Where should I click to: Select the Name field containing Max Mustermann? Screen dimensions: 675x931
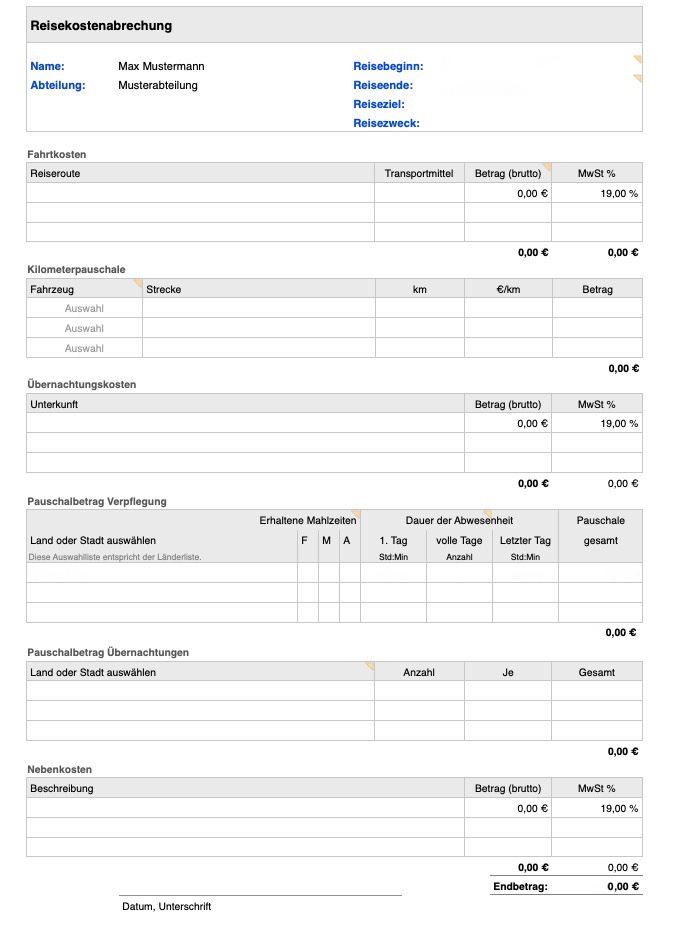coord(161,66)
